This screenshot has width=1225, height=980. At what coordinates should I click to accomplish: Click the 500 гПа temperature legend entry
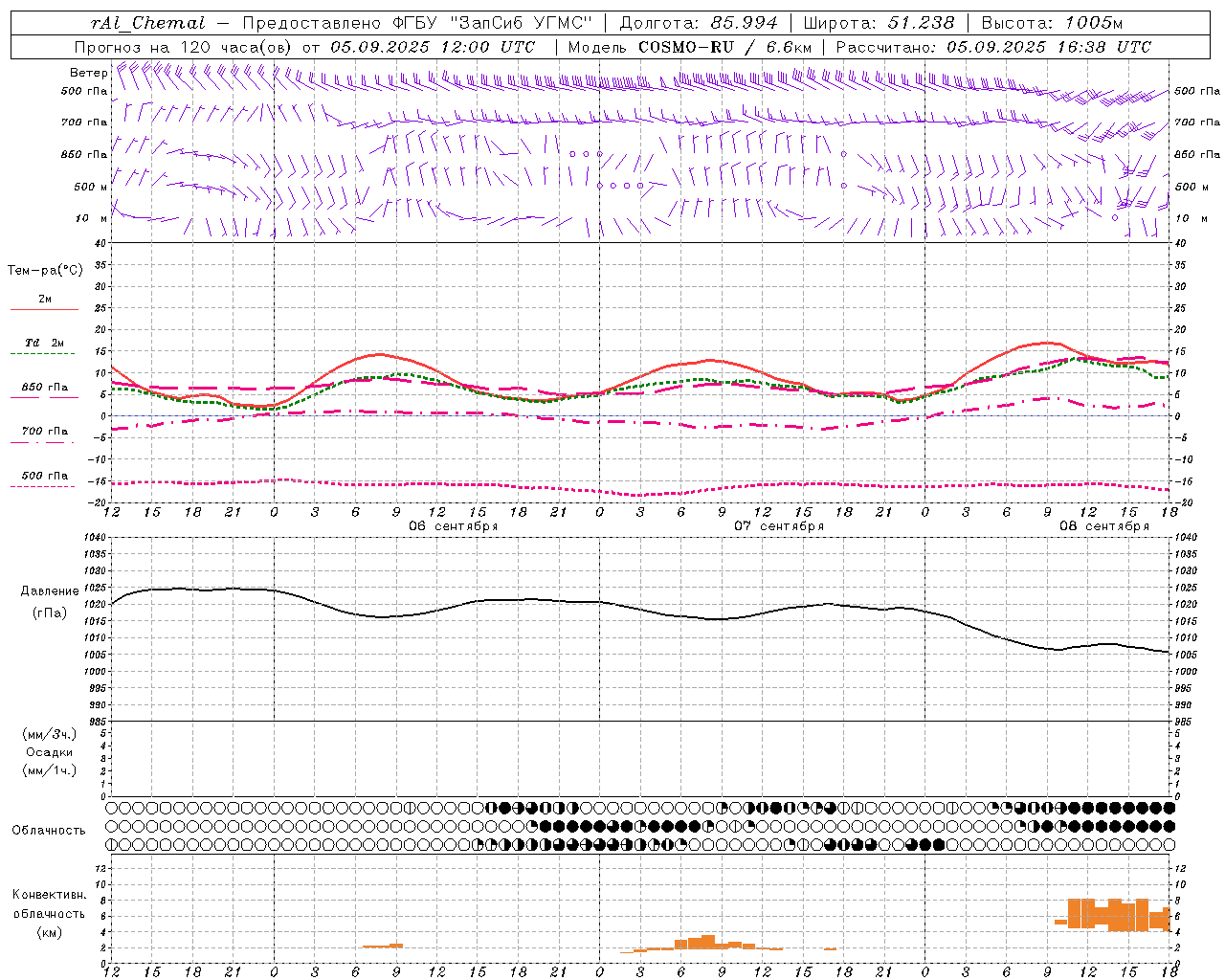(45, 476)
